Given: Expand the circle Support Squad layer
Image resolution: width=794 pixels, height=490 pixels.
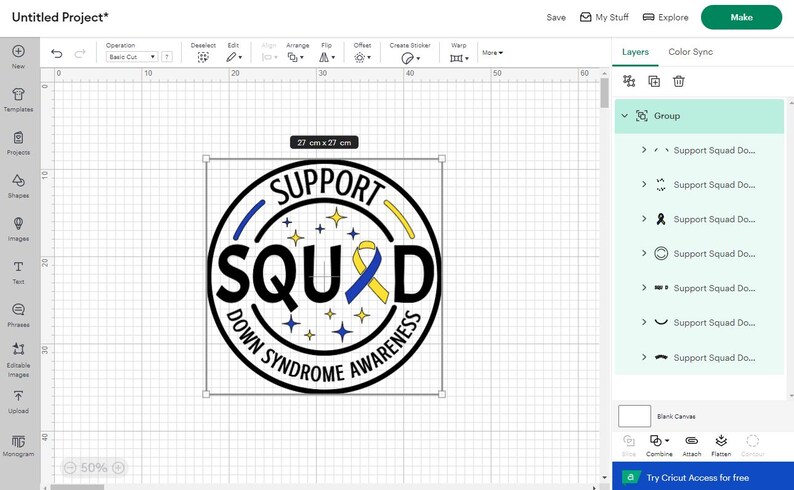Looking at the screenshot, I should (644, 253).
